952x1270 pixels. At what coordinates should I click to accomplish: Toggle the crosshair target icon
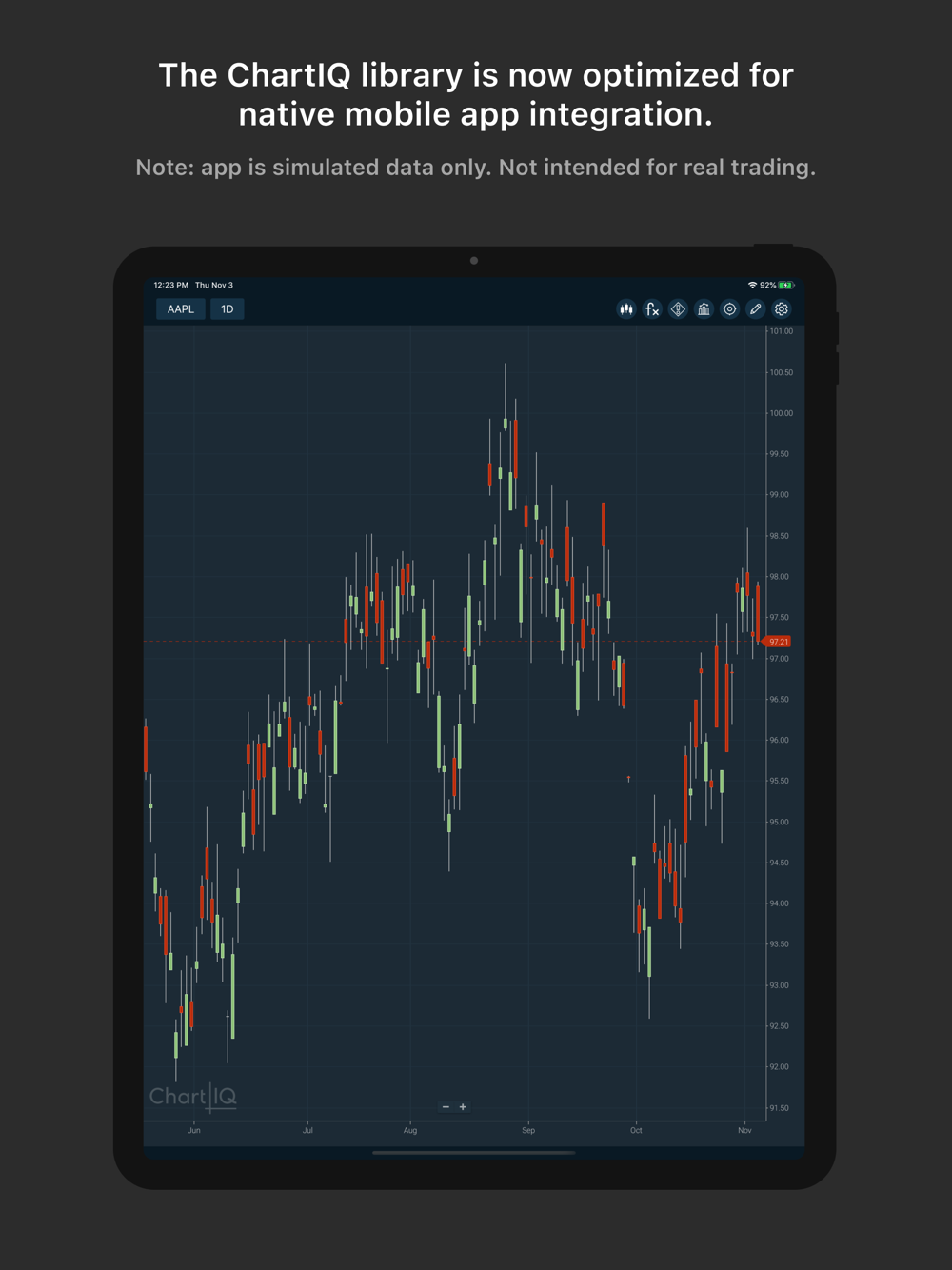coord(729,309)
